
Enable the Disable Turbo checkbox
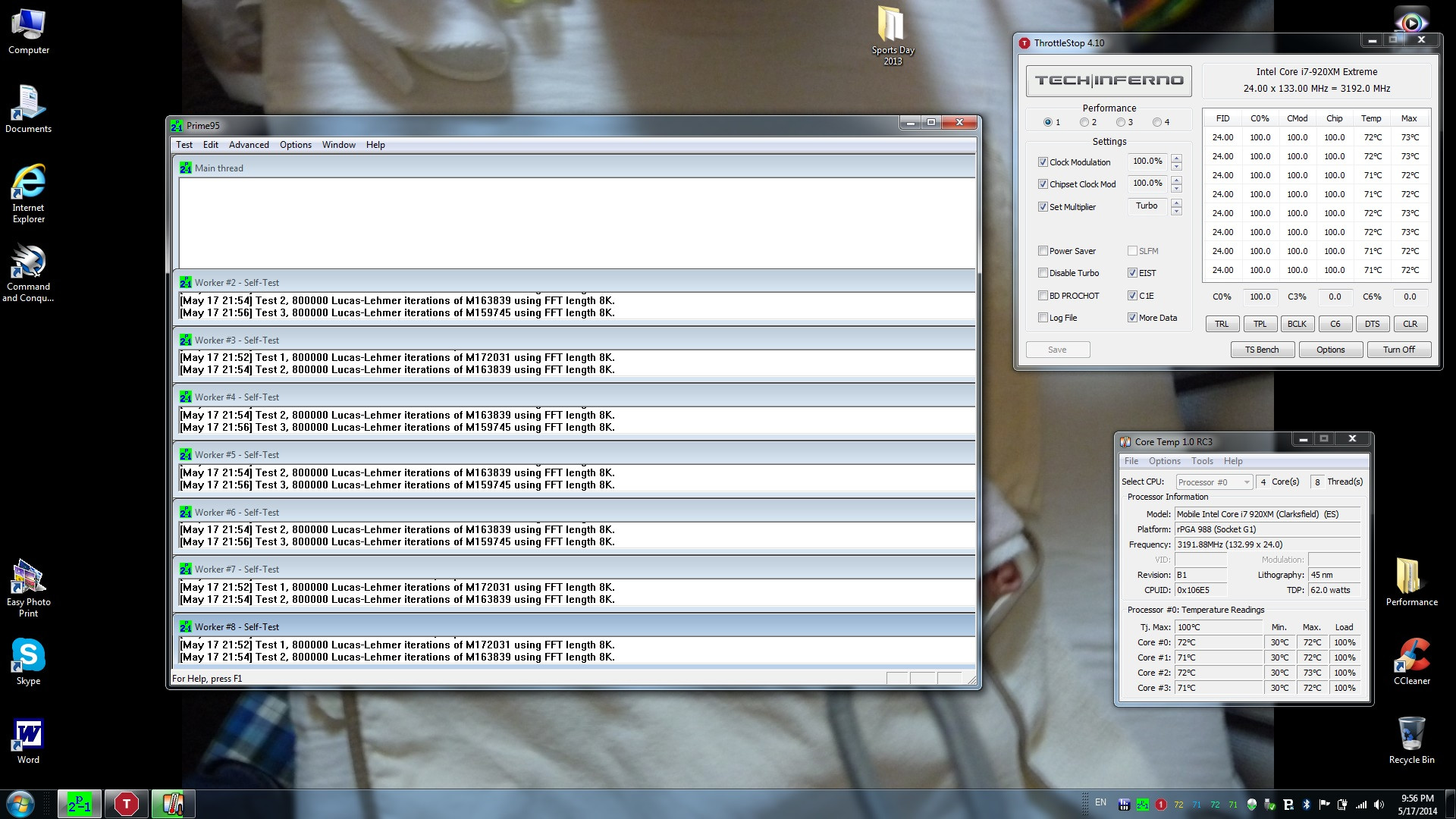tap(1043, 273)
